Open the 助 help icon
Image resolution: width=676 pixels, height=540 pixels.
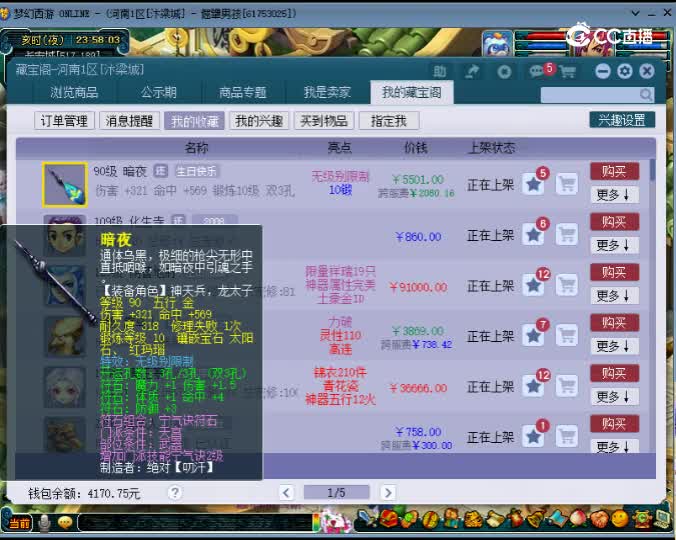[440, 72]
